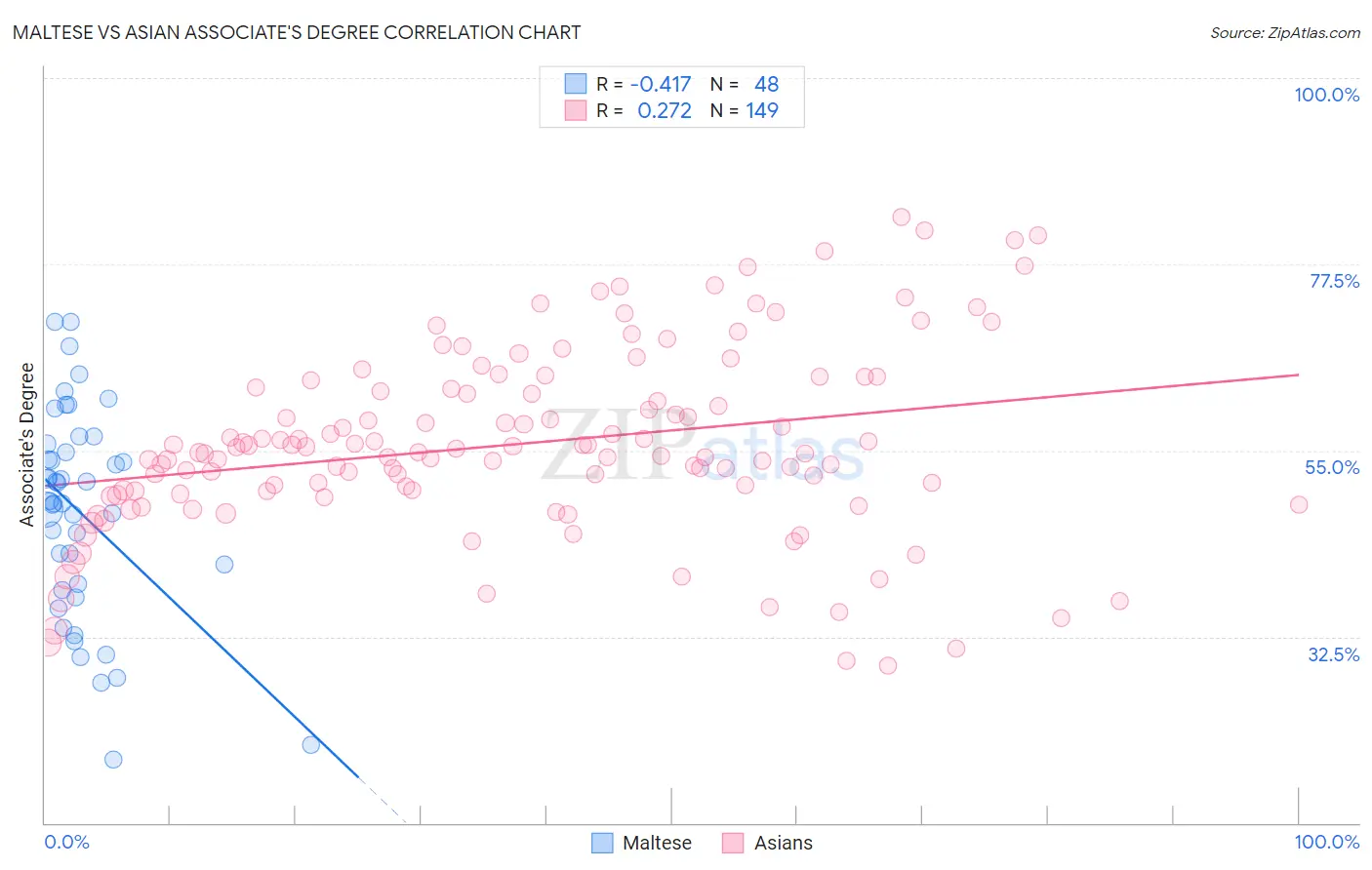The width and height of the screenshot is (1372, 870).
Task: Click the 32.5% y-axis tick label
Action: 1333,654
